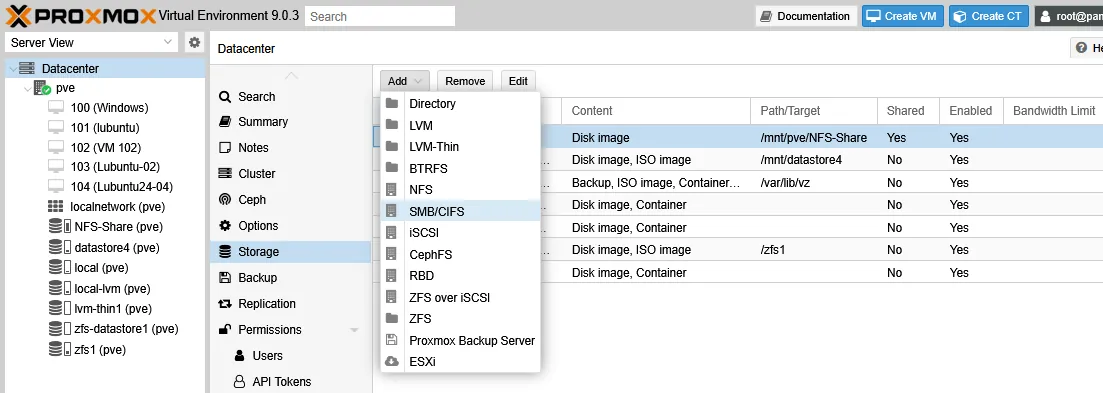Click the note icon beside Notes

[225, 148]
